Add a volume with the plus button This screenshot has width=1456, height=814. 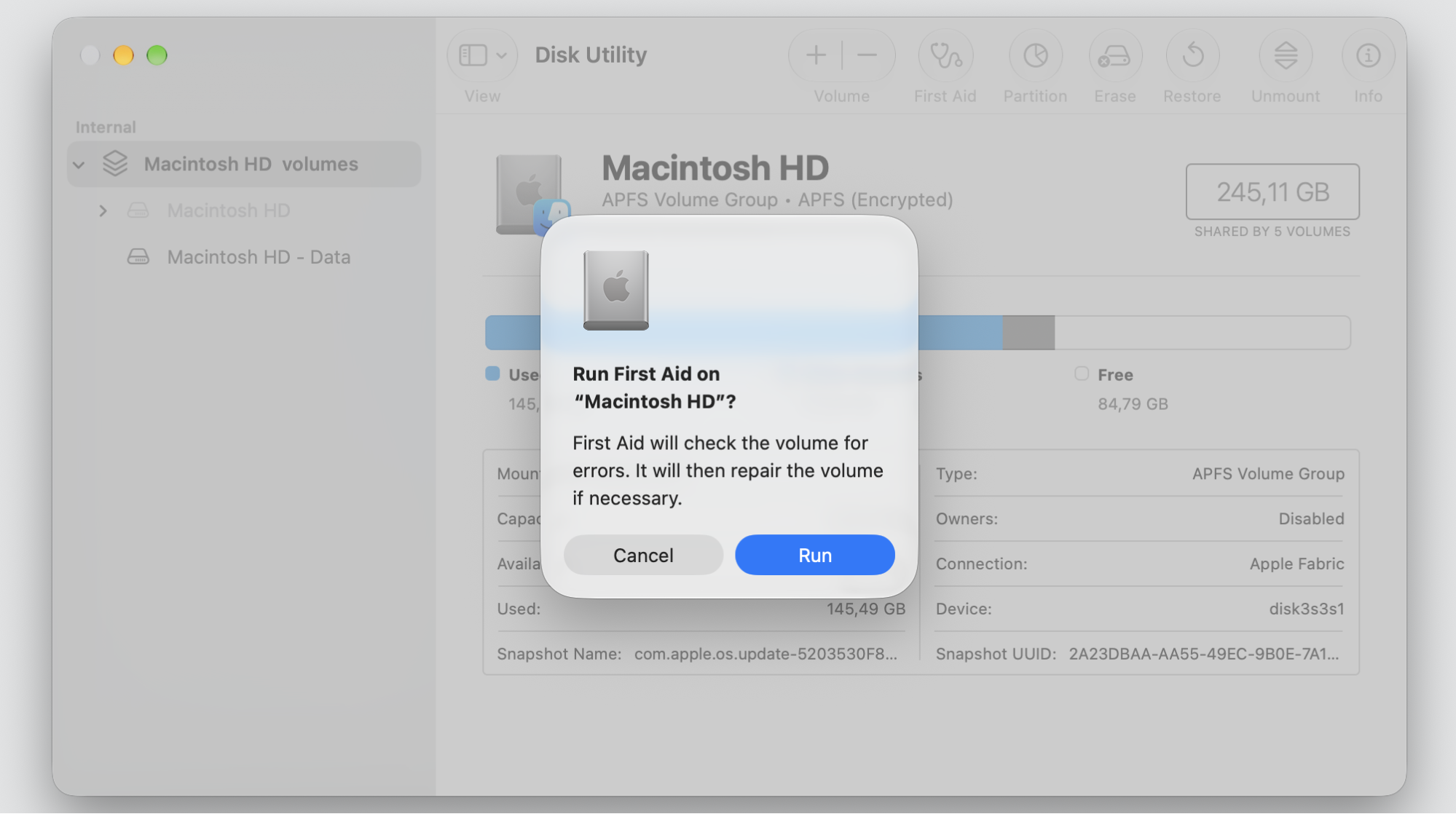(816, 55)
